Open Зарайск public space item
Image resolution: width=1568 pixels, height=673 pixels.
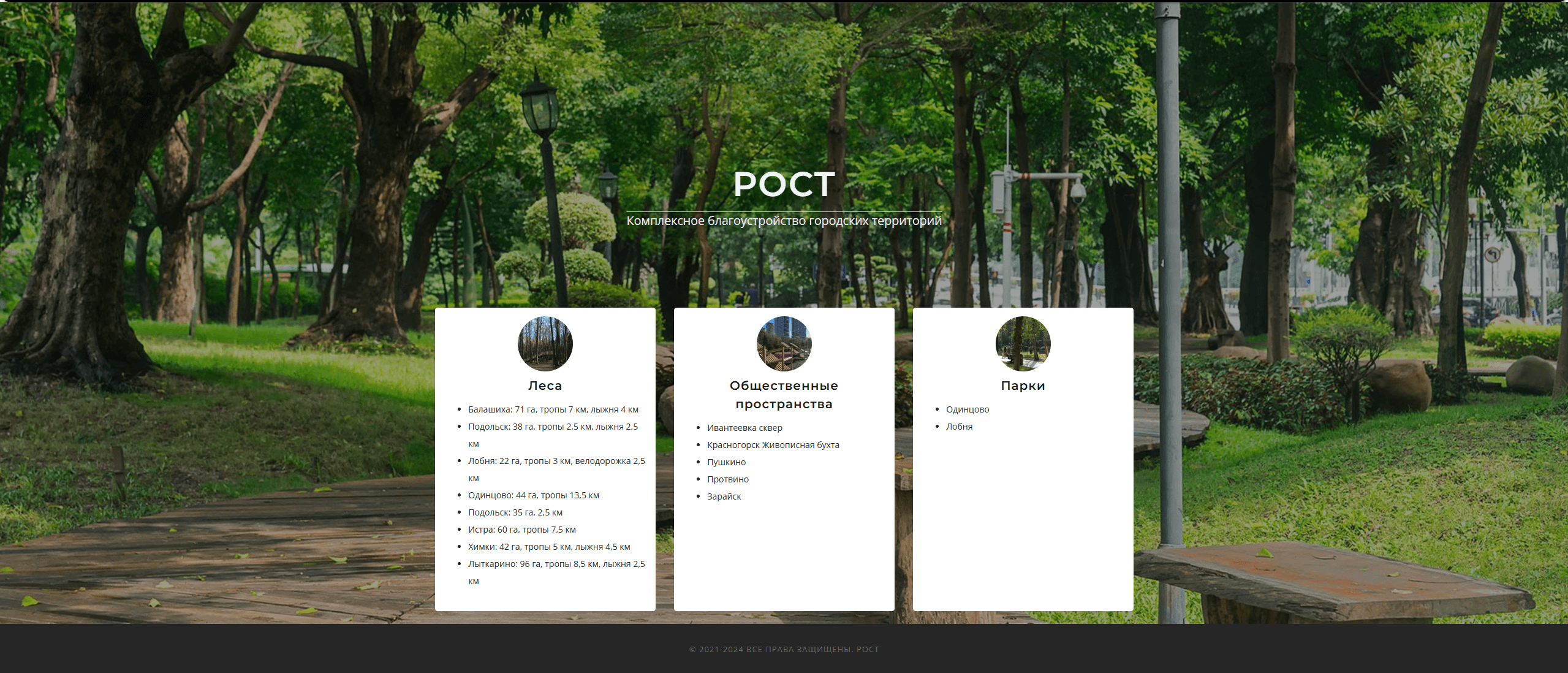click(x=724, y=496)
